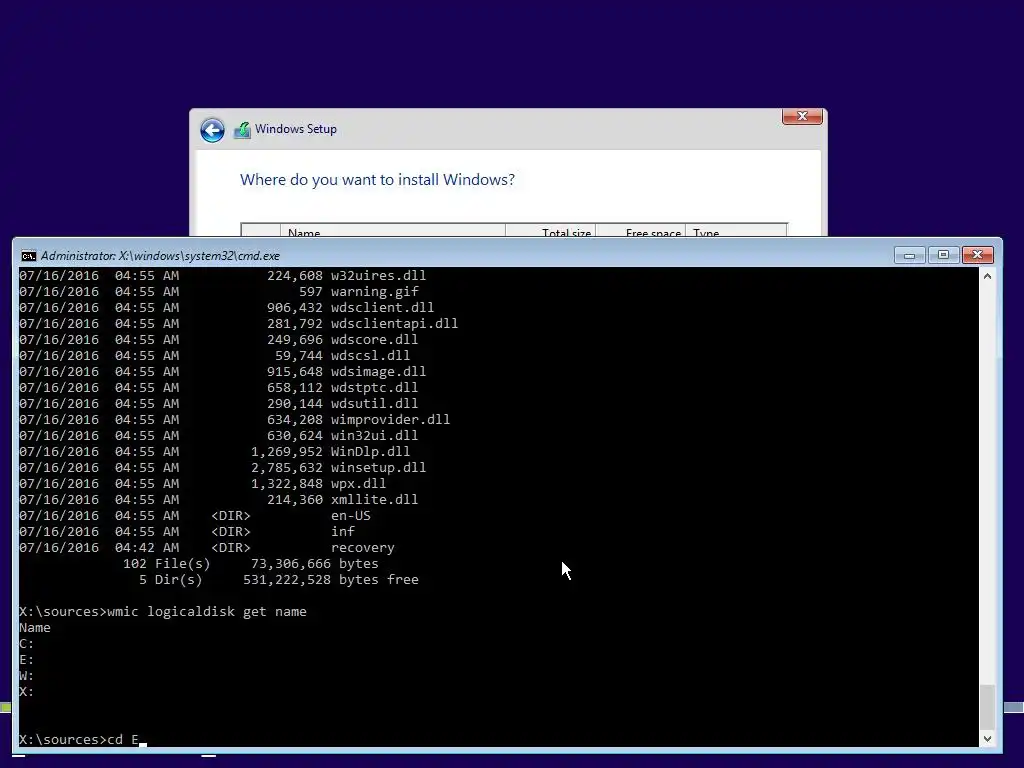Click the wdsclient.dll file entry

226,308
